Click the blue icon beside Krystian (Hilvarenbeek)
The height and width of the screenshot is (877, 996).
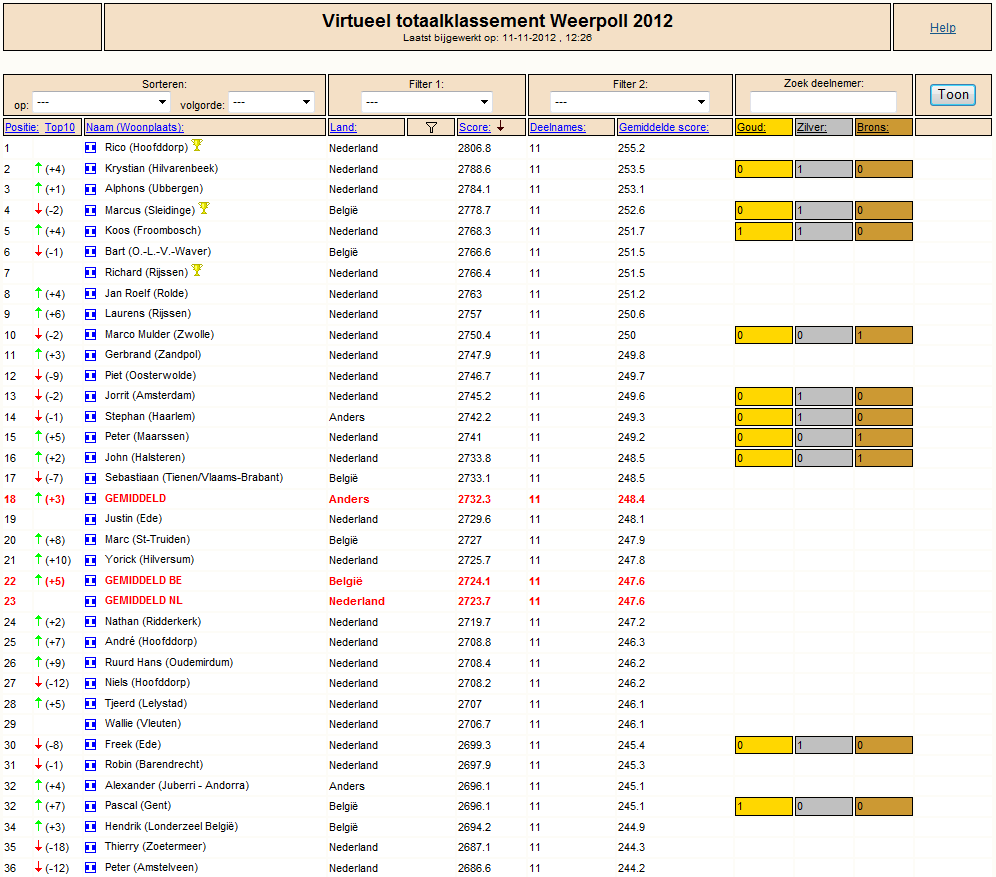(x=91, y=169)
